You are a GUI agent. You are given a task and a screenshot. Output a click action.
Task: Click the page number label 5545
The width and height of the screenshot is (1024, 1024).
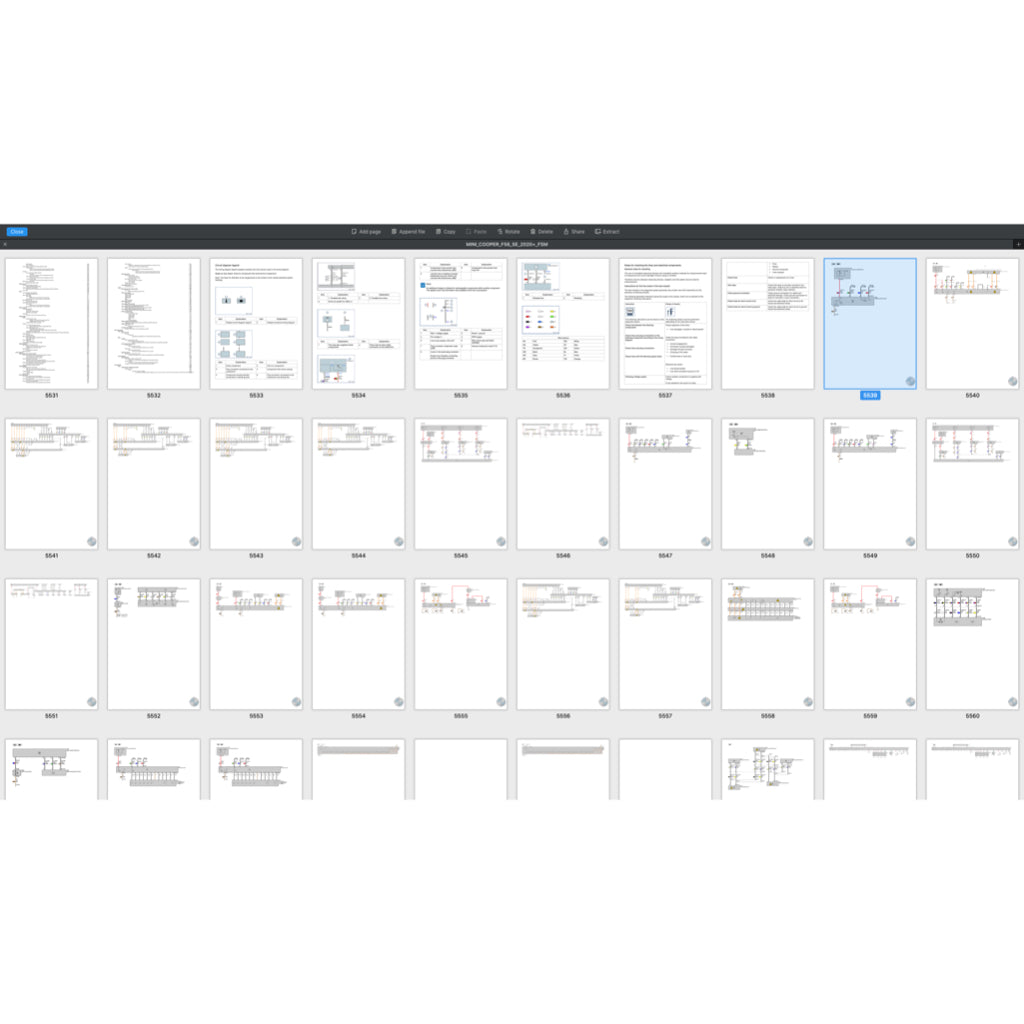(460, 556)
